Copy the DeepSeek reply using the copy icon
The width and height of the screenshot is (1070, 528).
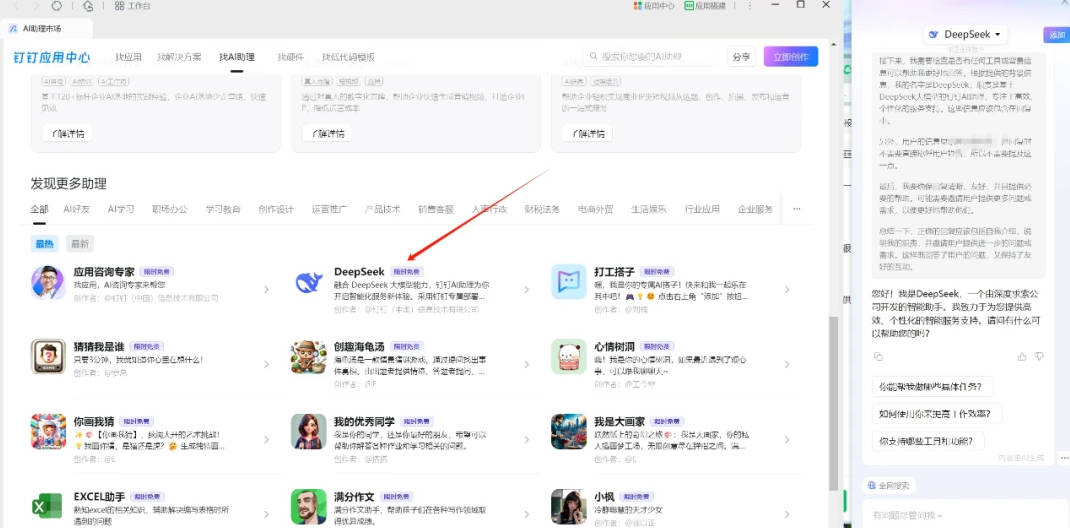tap(878, 357)
